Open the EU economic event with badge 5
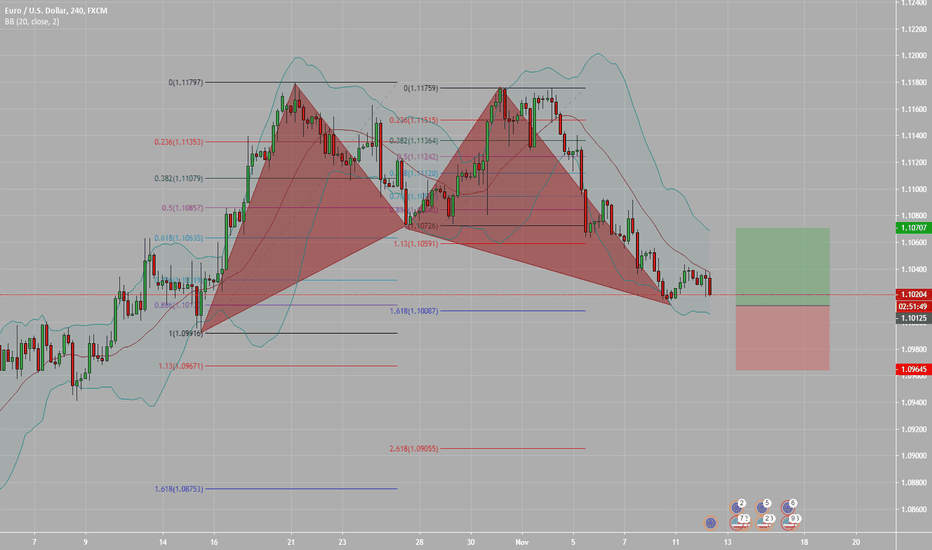932x550 pixels. pyautogui.click(x=762, y=507)
